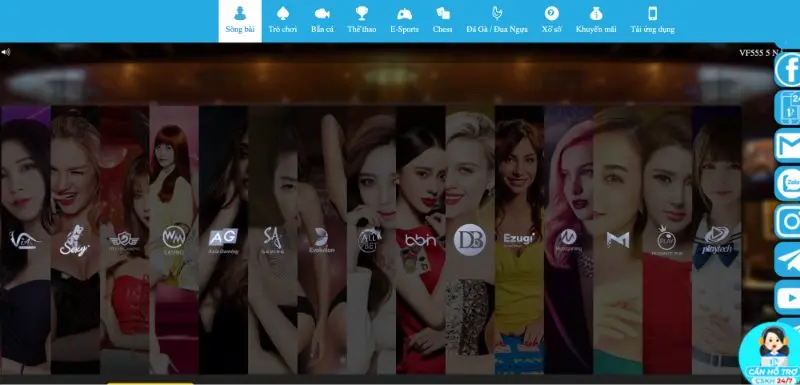Open the Tải ứng dụng download link
This screenshot has height=385, width=800.
tap(652, 21)
